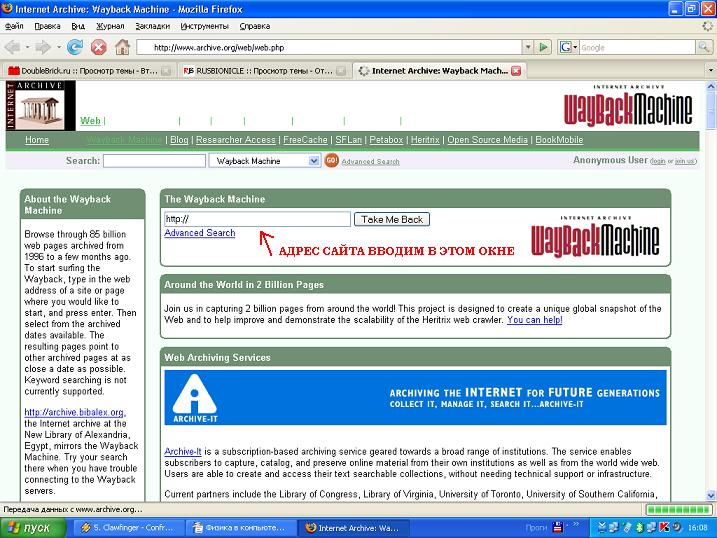Image resolution: width=717 pixels, height=538 pixels.
Task: Switch to the DoubleBrick.ru tab
Action: 87,71
